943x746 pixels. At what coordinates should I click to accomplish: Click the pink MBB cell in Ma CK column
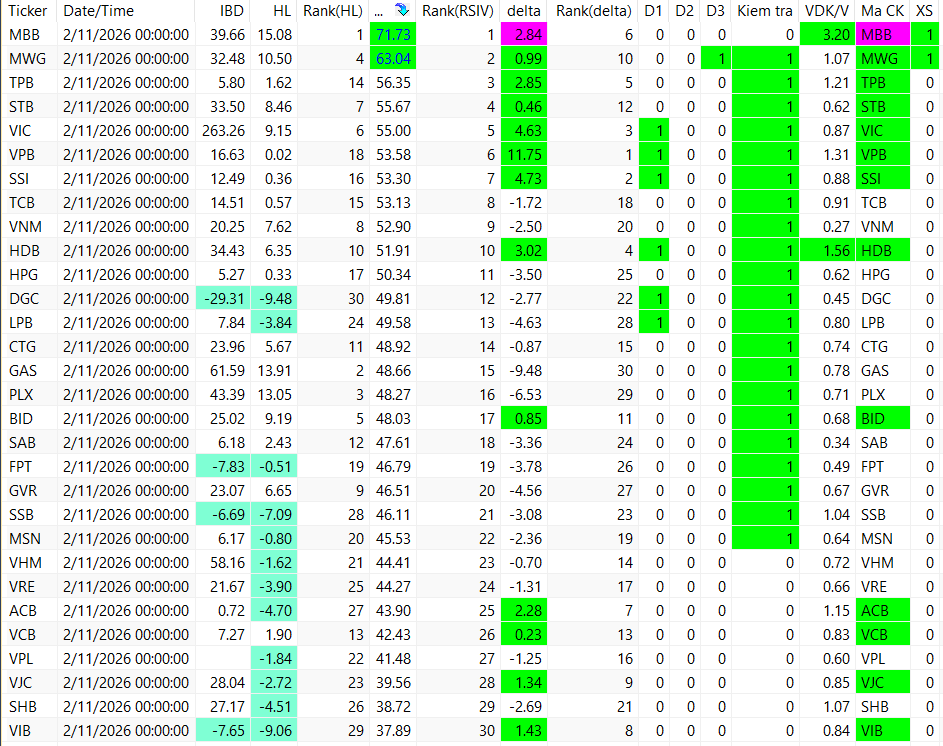(x=882, y=35)
